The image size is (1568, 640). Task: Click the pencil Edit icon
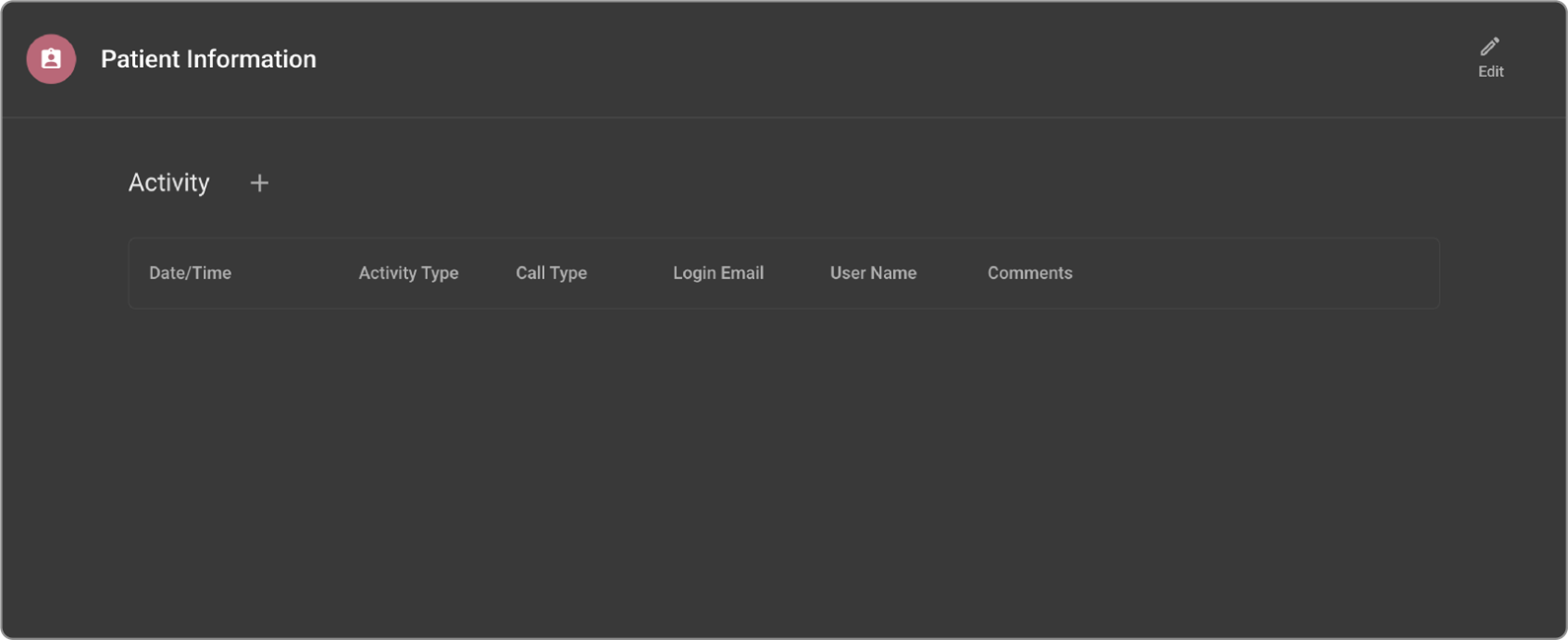click(x=1489, y=46)
